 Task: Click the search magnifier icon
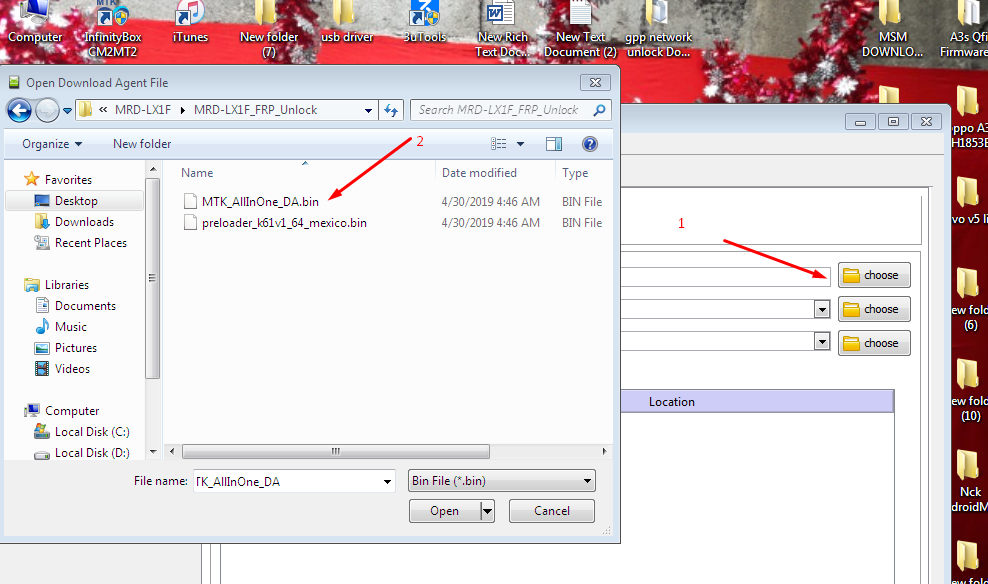coord(600,110)
